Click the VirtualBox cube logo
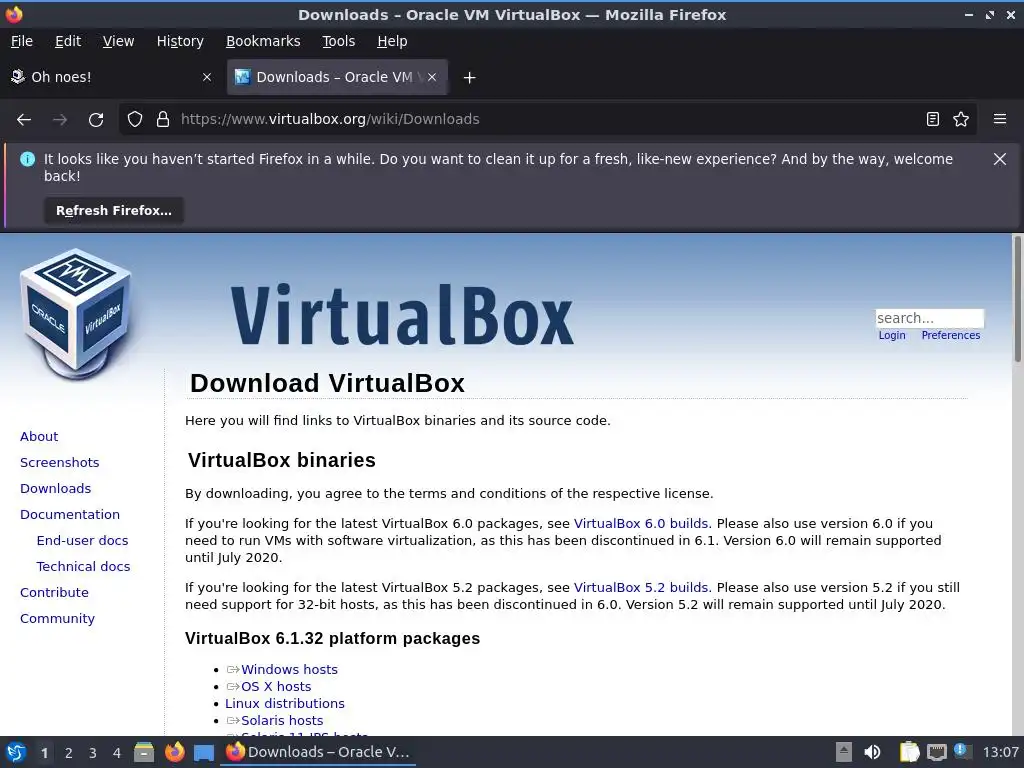1024x768 pixels. click(76, 313)
